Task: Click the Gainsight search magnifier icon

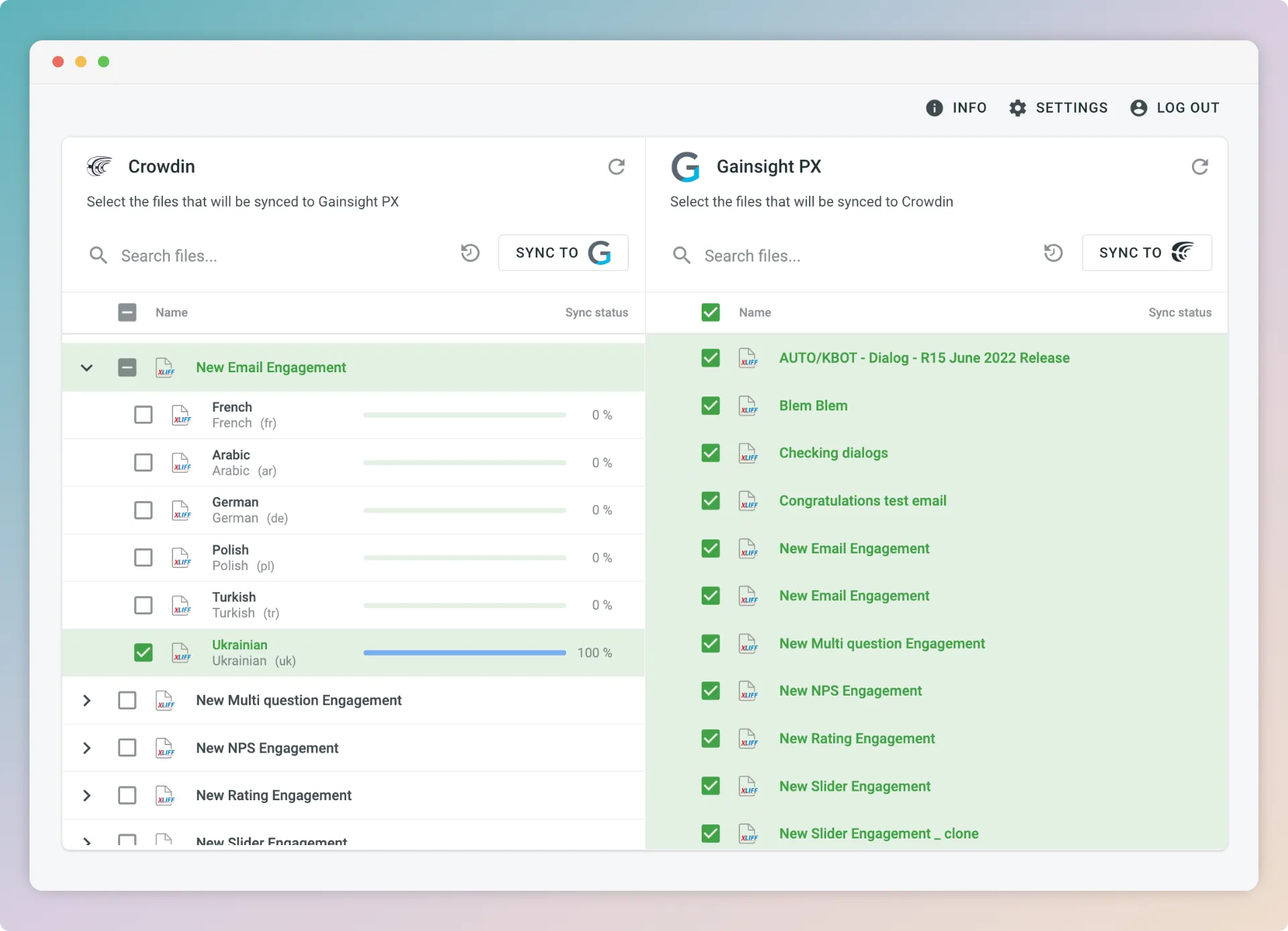Action: [x=682, y=255]
